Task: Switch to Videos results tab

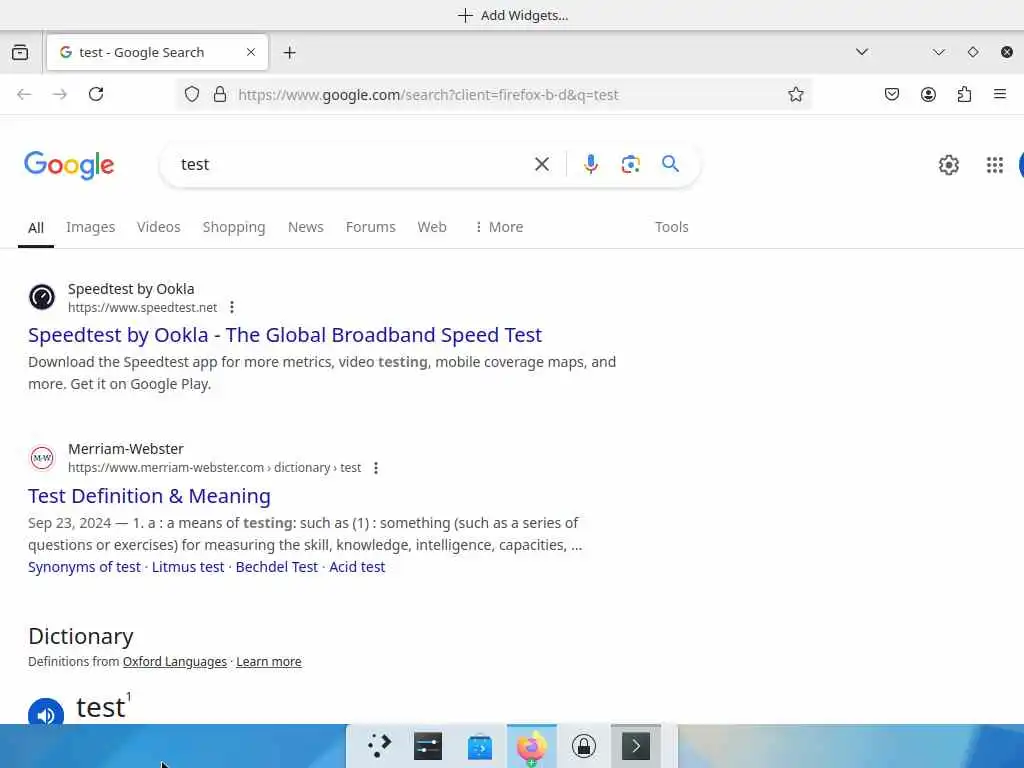Action: coord(159,227)
